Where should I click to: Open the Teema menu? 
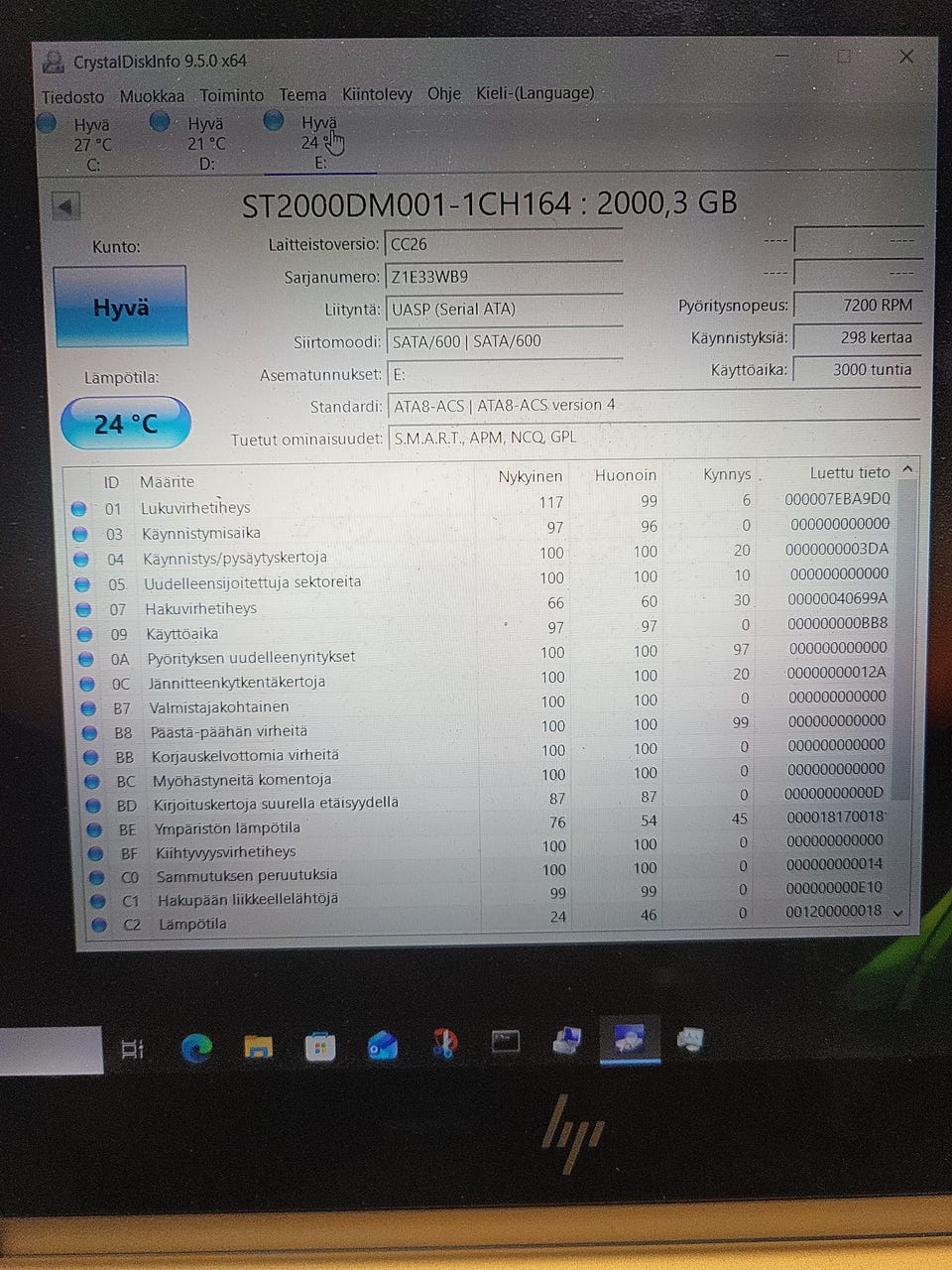302,94
